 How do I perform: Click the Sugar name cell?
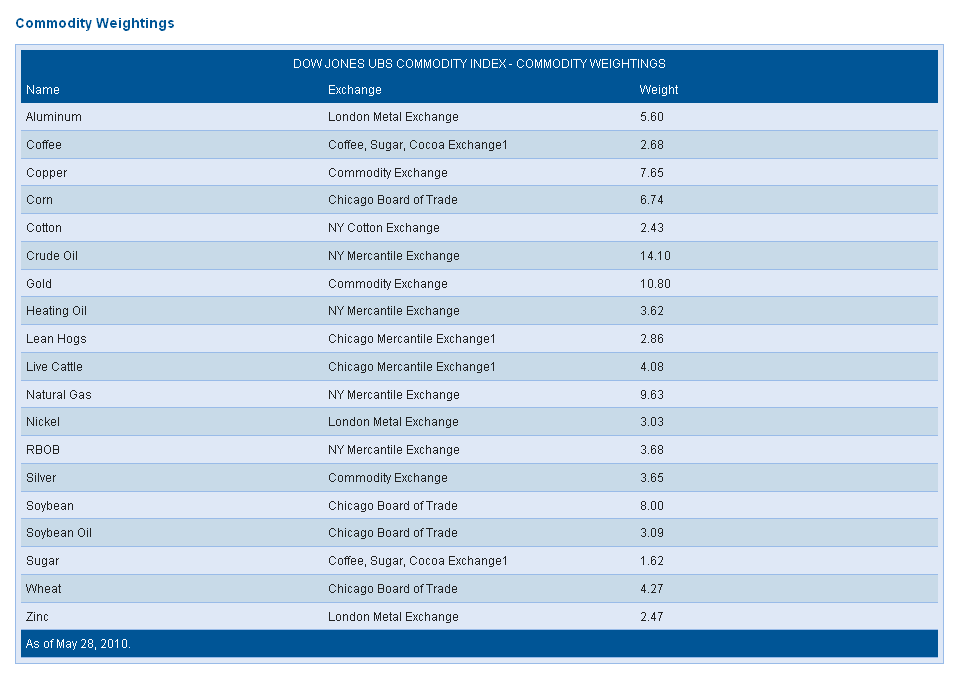click(x=43, y=561)
